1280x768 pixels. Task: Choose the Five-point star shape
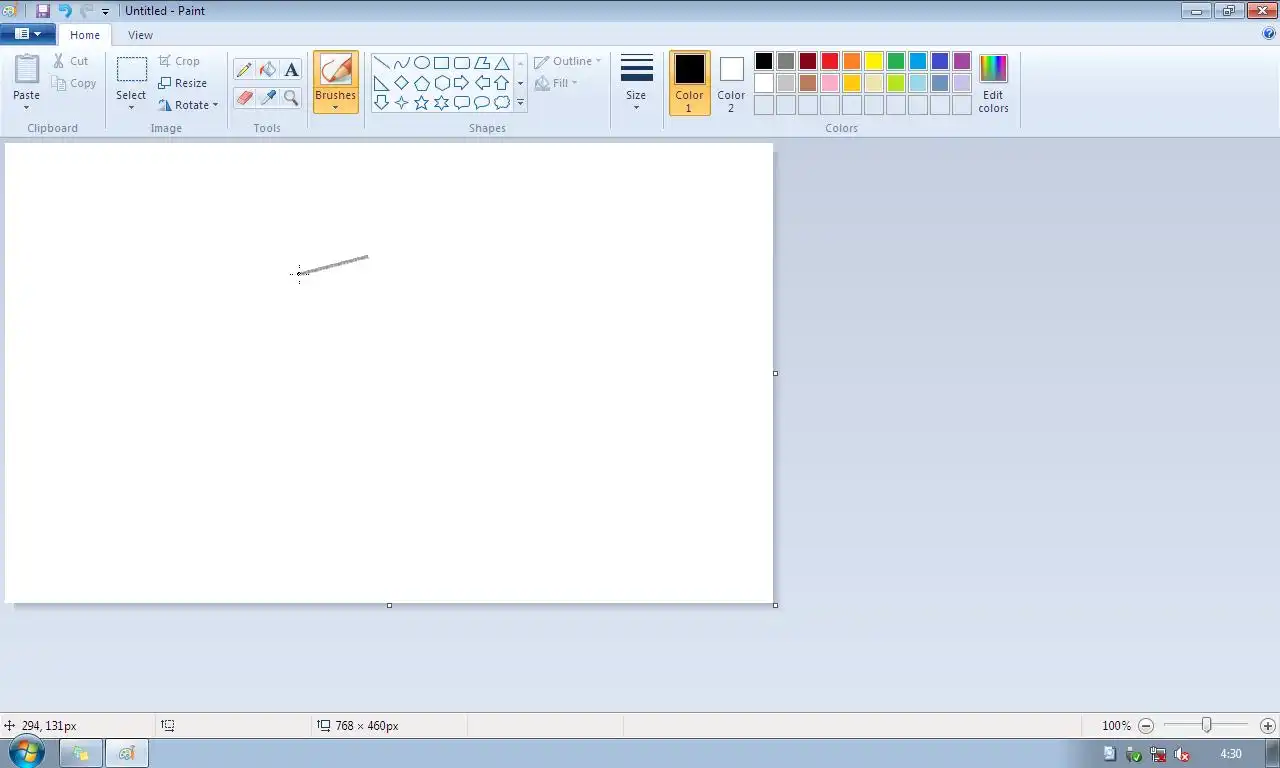coord(422,102)
